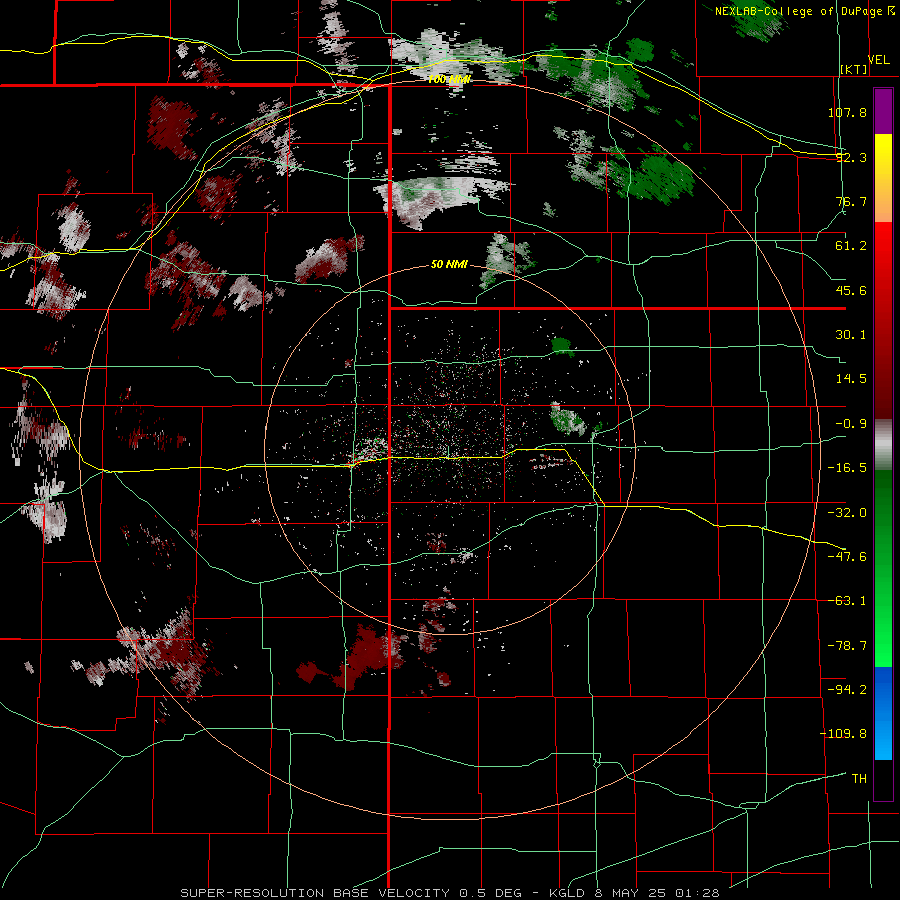Select the -47.6 scale value
Screen dimensions: 900x900
[847, 557]
